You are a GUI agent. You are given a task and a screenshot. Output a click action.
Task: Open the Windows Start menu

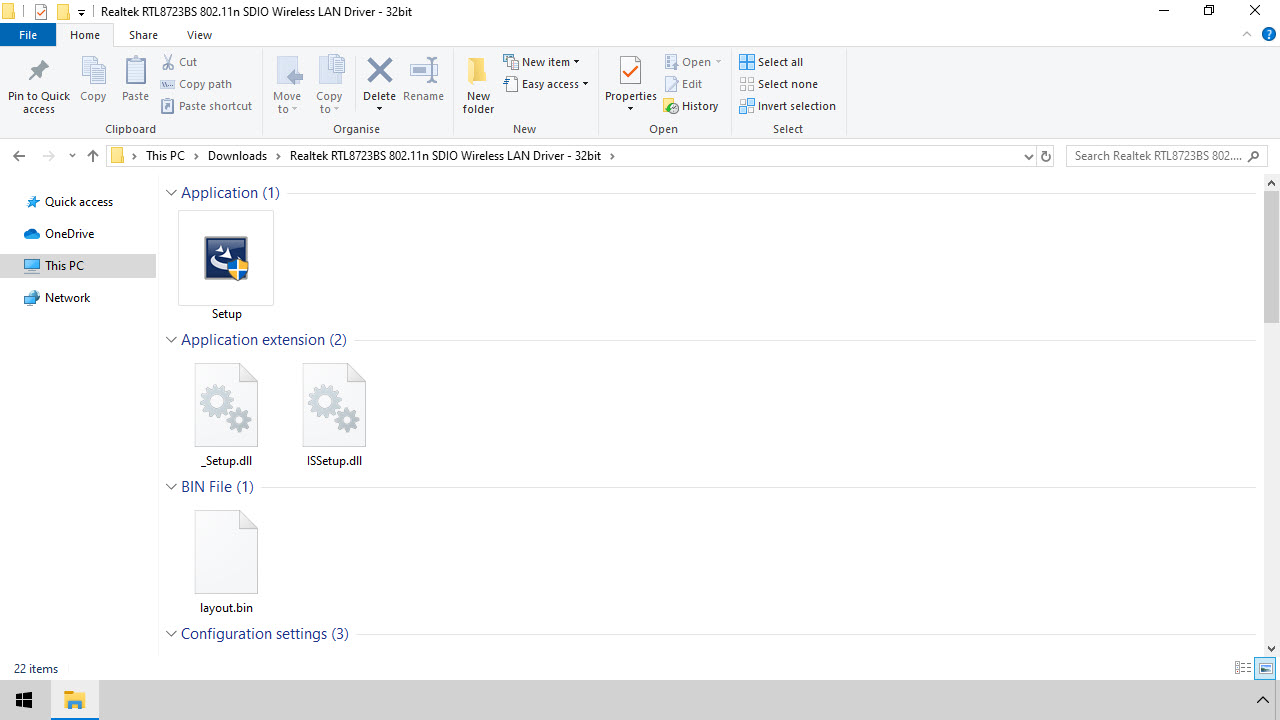pos(24,700)
